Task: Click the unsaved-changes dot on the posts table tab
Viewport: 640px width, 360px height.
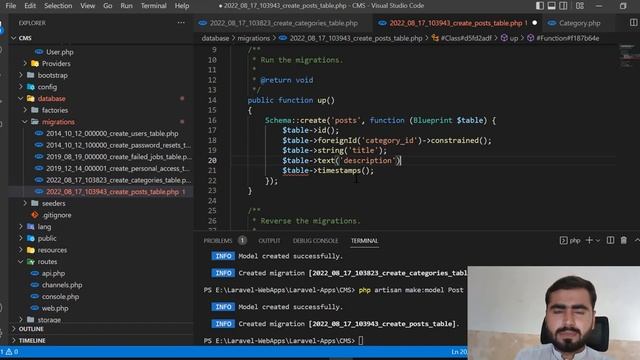Action: pos(535,23)
